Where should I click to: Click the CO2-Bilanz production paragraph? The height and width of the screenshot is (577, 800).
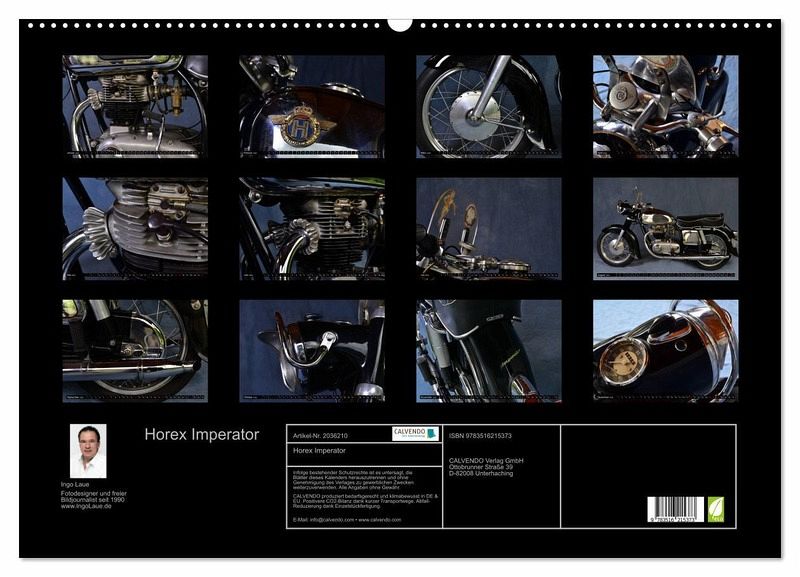(365, 501)
